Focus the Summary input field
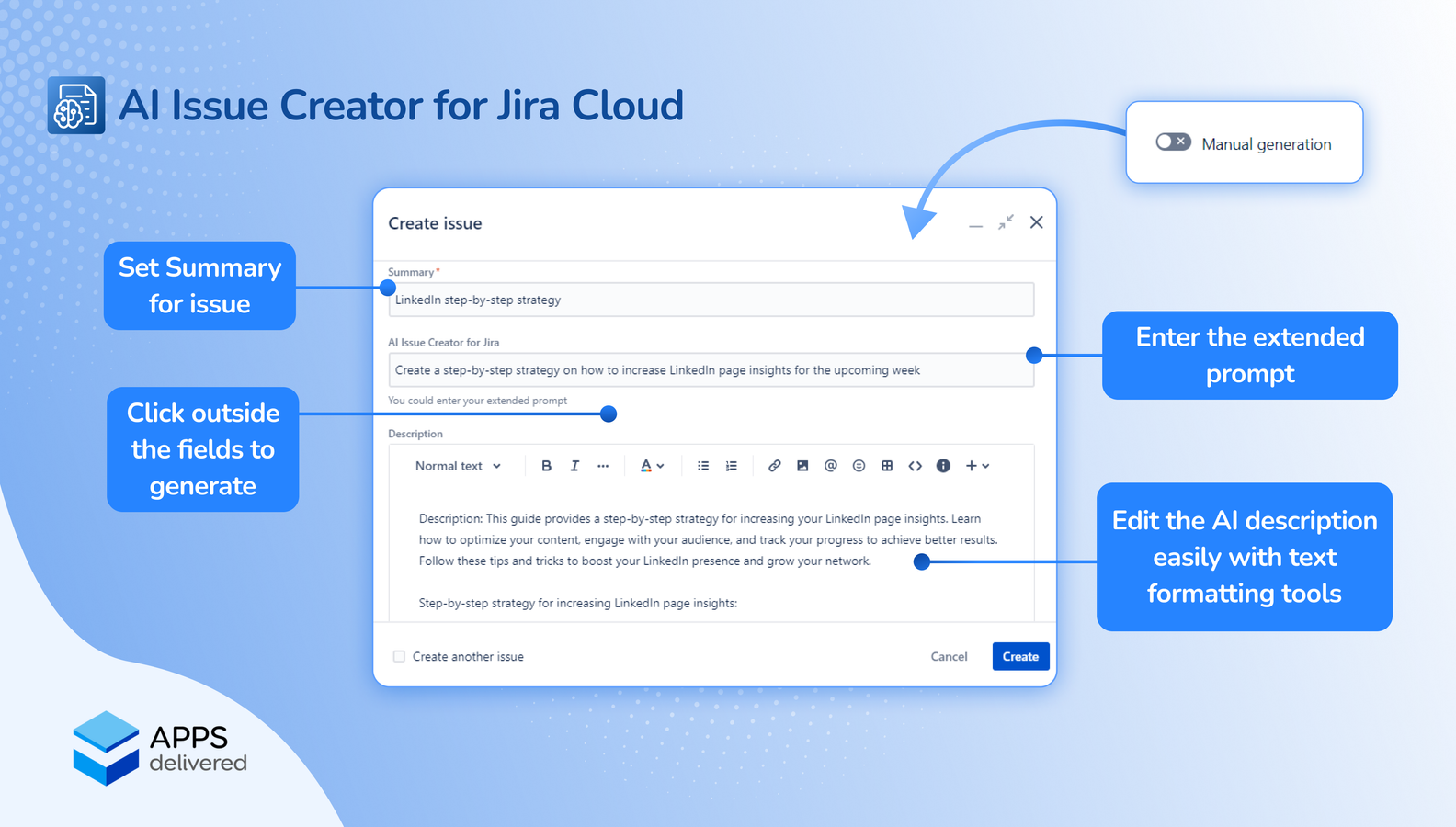Viewport: 1456px width, 827px height. point(711,300)
